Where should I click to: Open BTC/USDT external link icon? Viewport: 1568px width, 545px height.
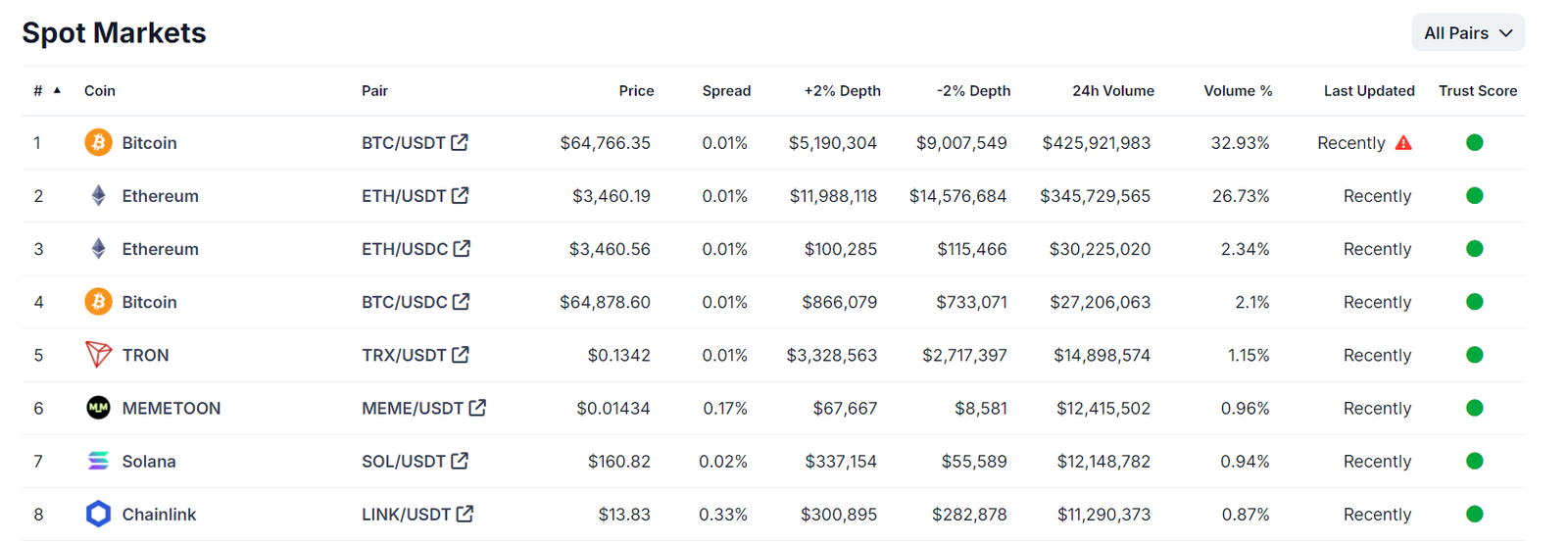pos(460,142)
